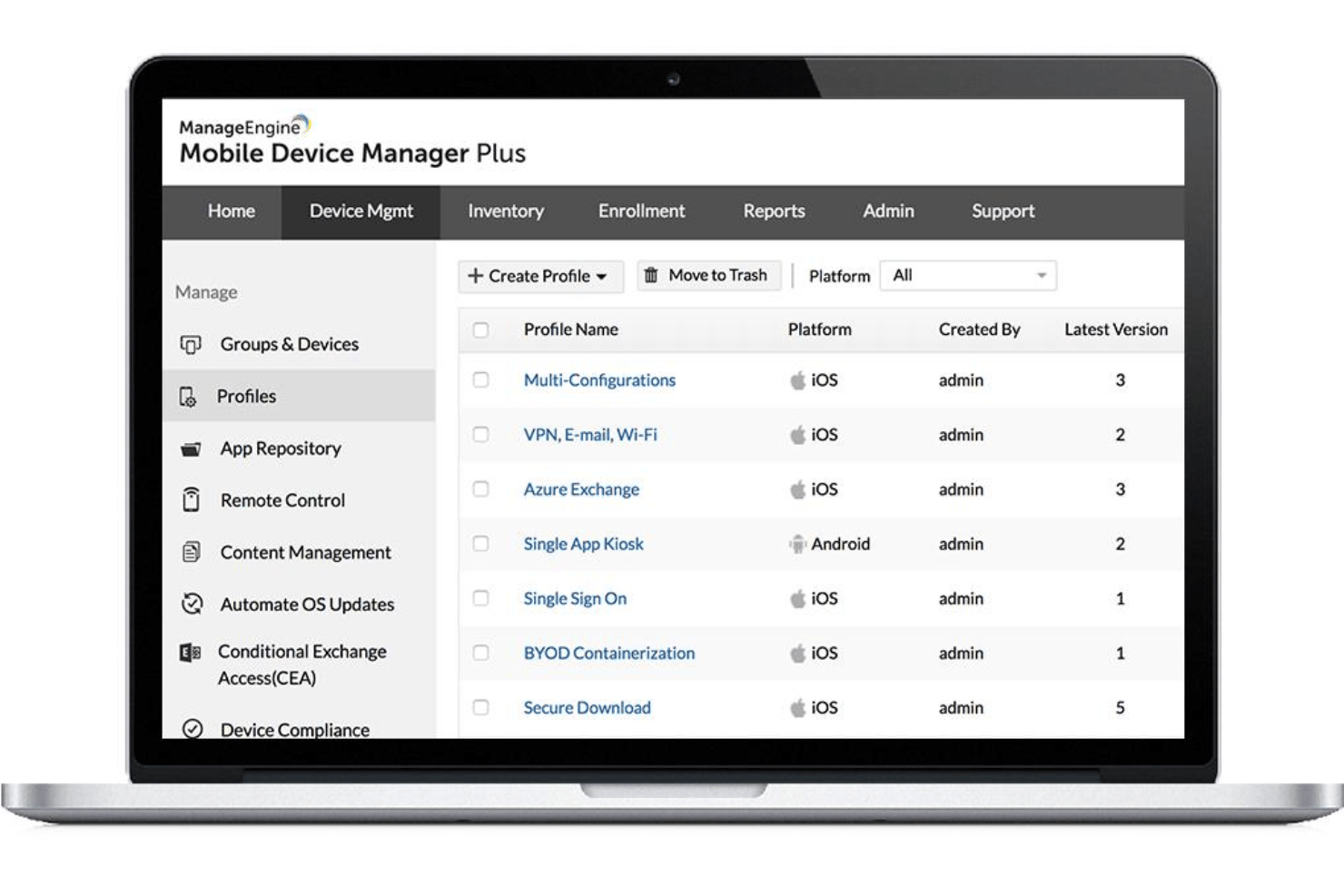Click Apple icon in Azure Exchange row

pyautogui.click(x=797, y=489)
